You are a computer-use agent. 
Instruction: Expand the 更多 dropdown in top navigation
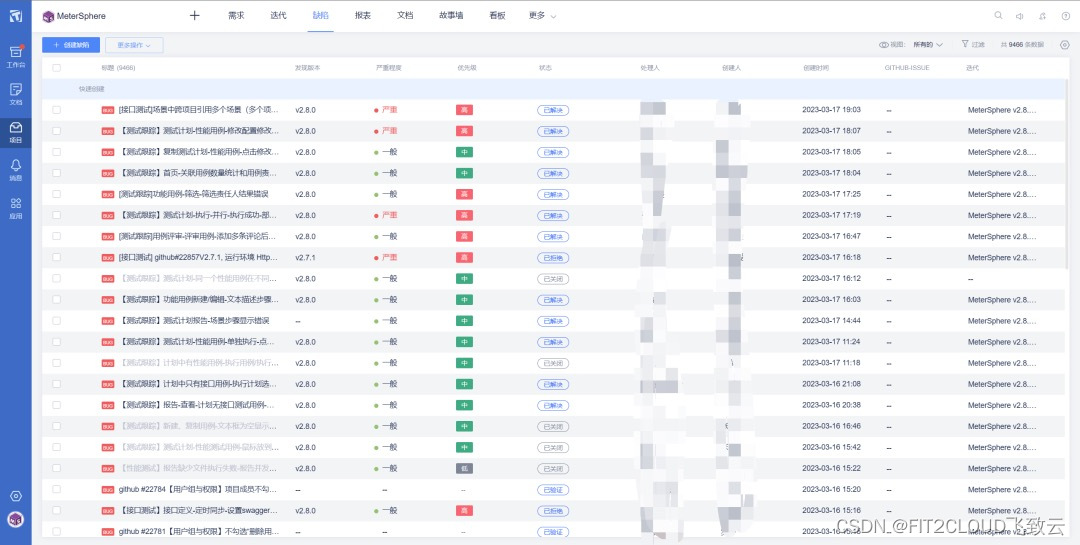coord(542,16)
